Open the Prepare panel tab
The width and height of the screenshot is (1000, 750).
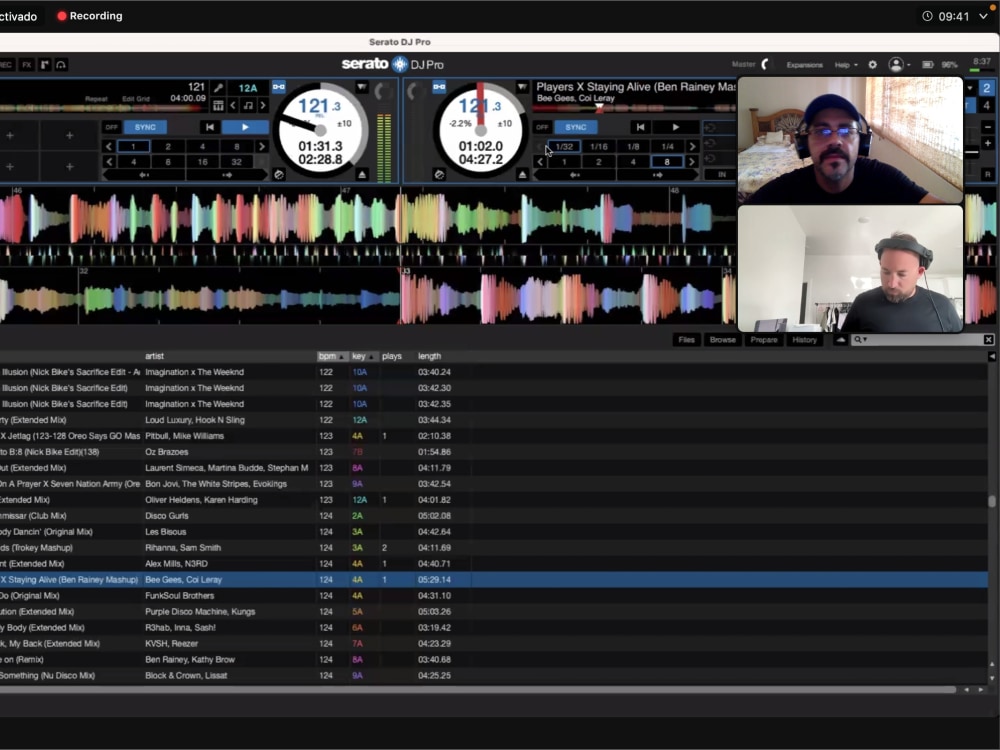763,340
